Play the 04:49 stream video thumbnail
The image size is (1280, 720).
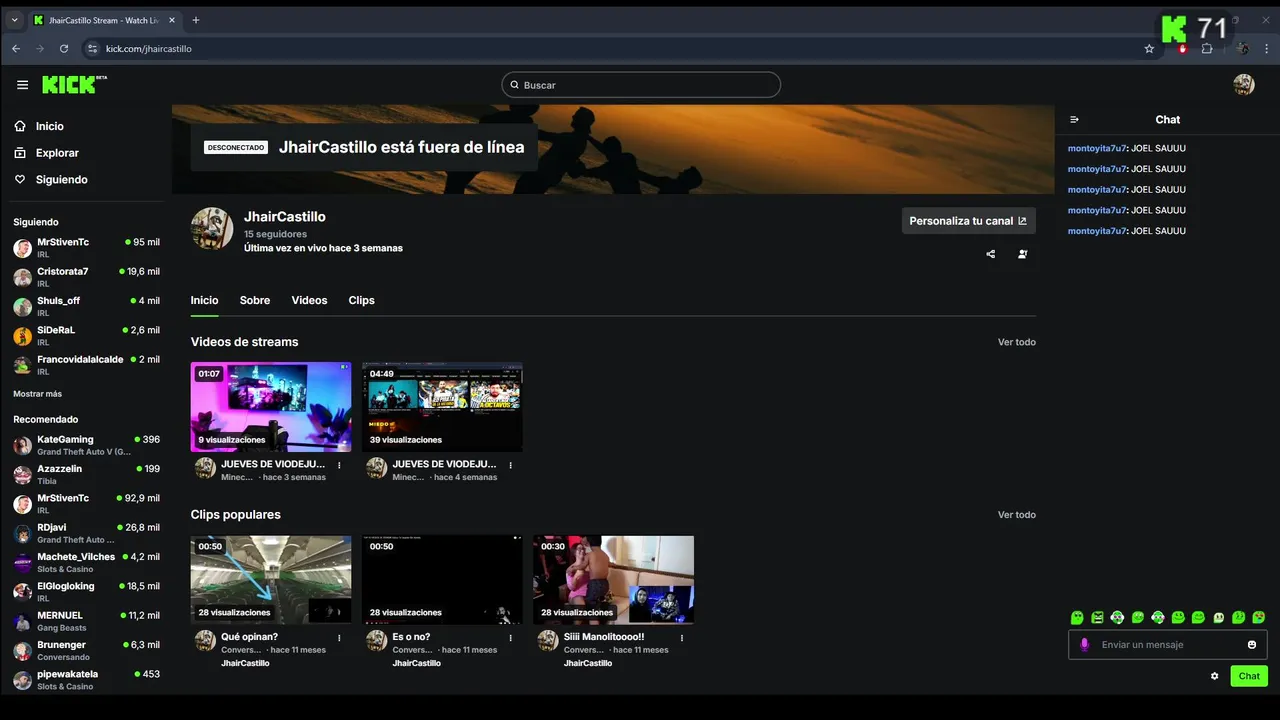tap(442, 407)
